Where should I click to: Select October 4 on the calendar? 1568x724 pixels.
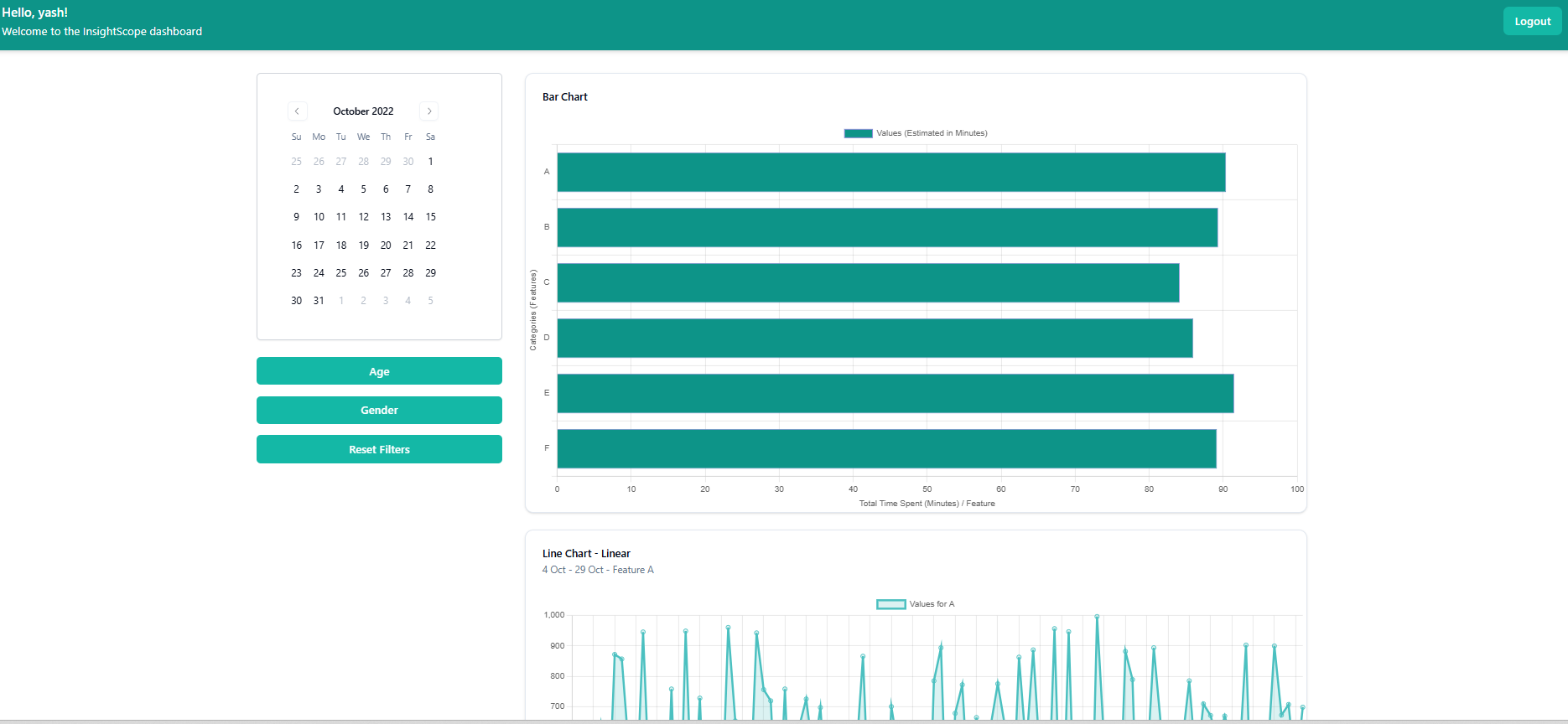[x=341, y=189]
